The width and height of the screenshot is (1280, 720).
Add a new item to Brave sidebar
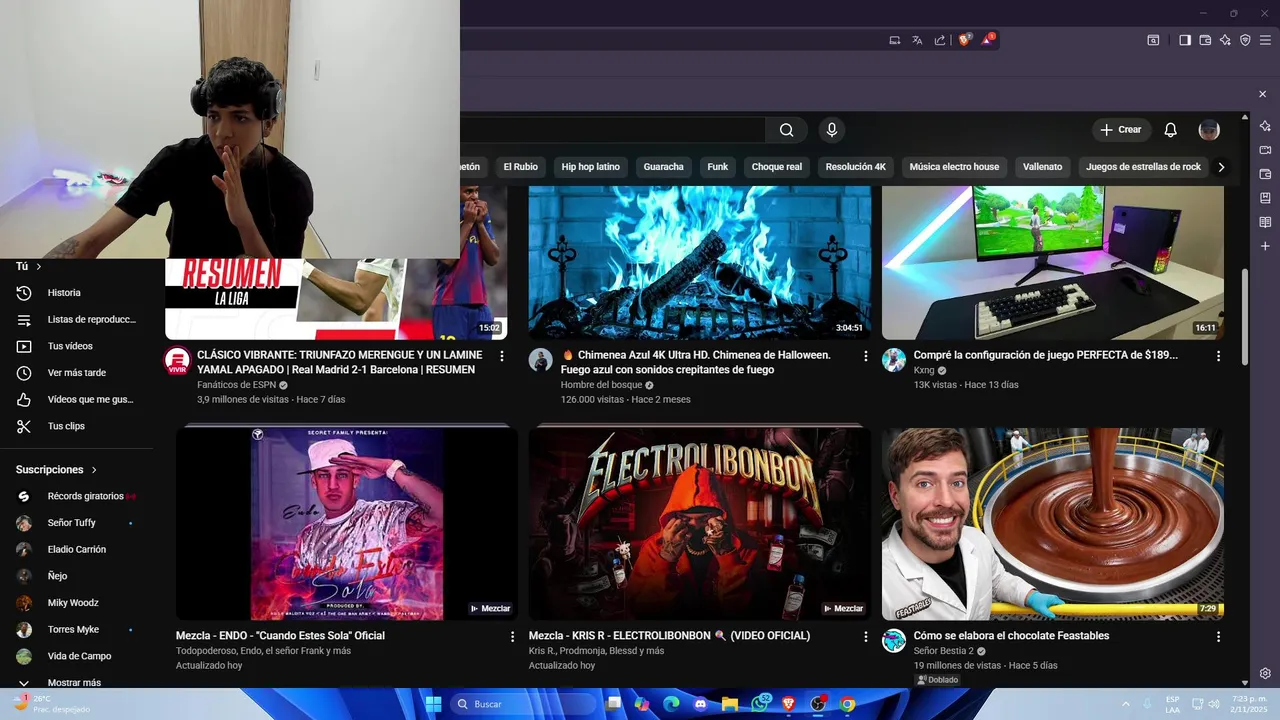click(1265, 246)
